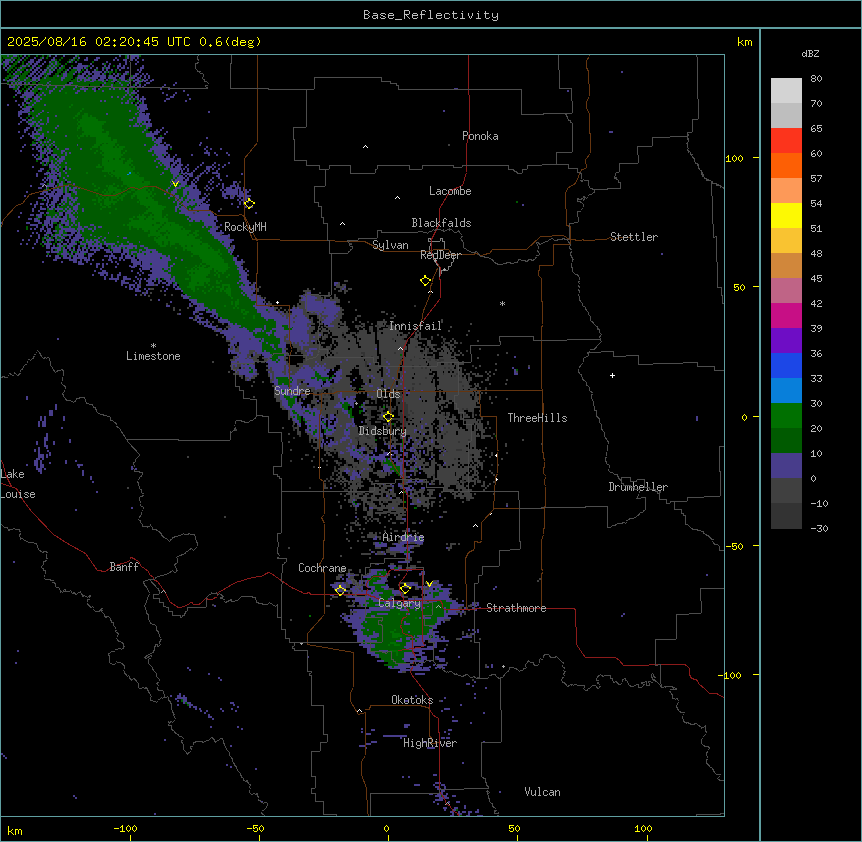Viewport: 862px width, 842px height.
Task: Select the RedDeer city label
Action: tap(440, 255)
